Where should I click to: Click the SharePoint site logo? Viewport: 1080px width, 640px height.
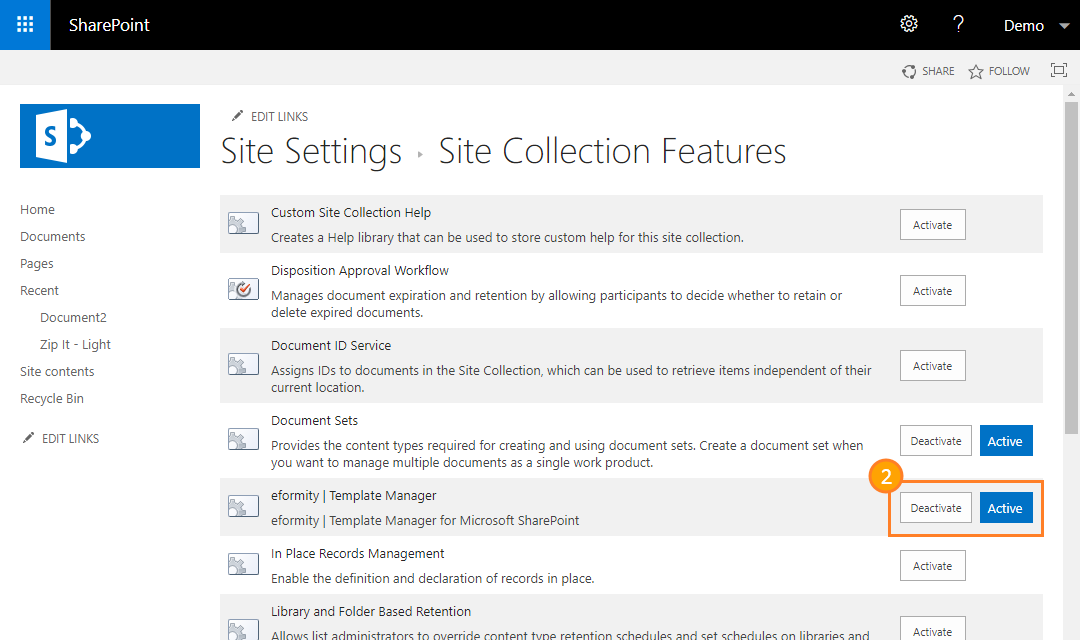110,136
